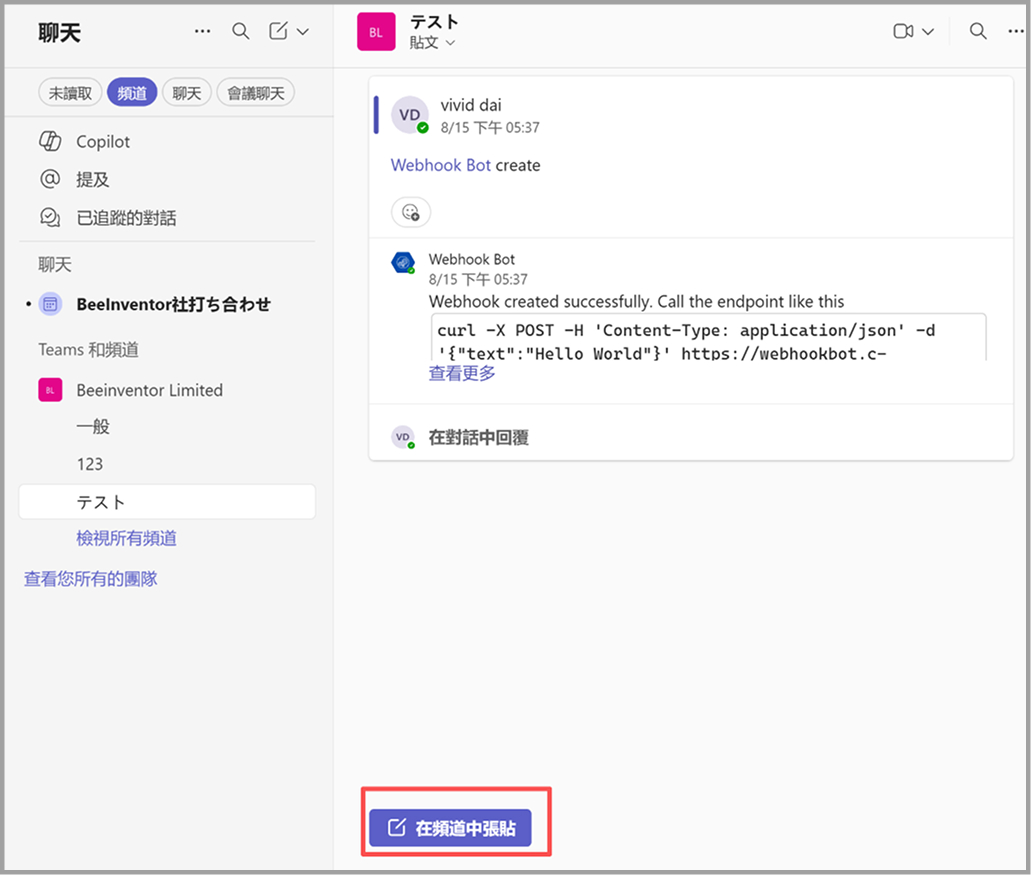Open the sidebar more options ellipsis
Image resolution: width=1031 pixels, height=875 pixels.
(x=203, y=31)
